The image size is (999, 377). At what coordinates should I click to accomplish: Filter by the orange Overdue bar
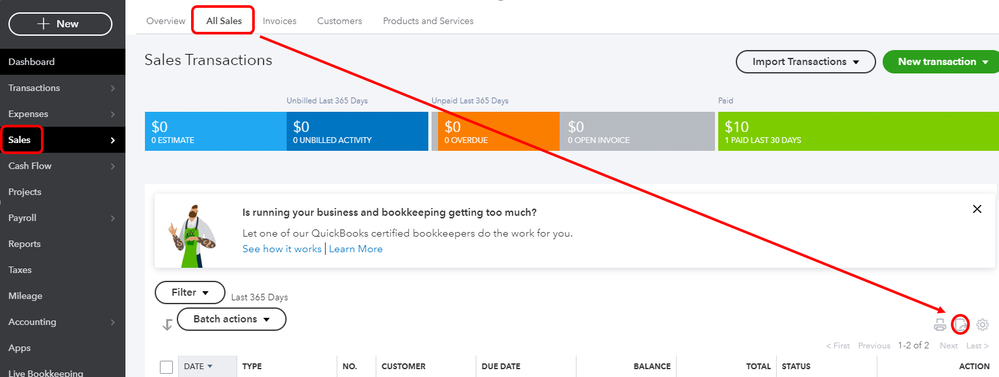pos(499,132)
